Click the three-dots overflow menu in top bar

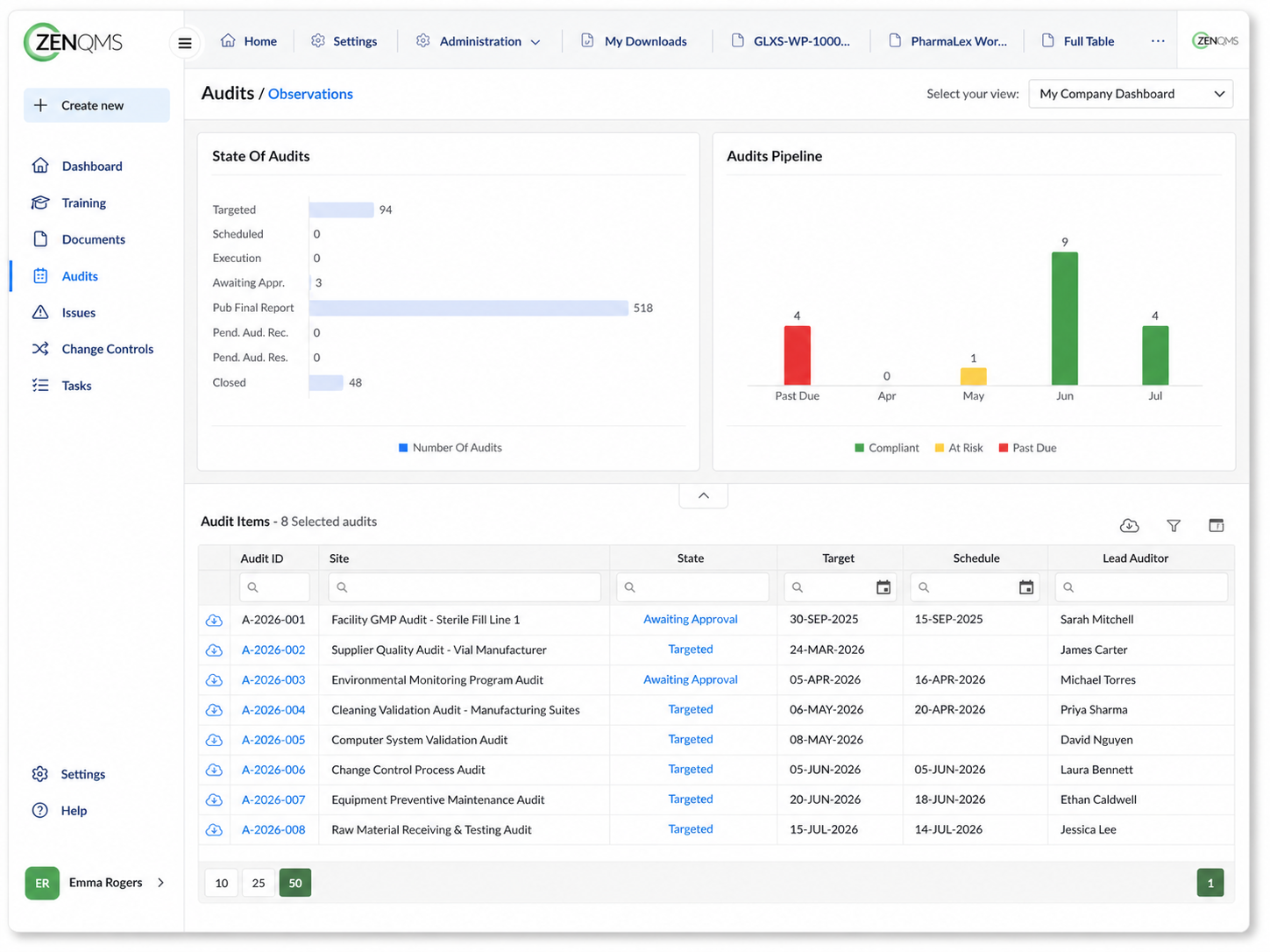(x=1158, y=41)
